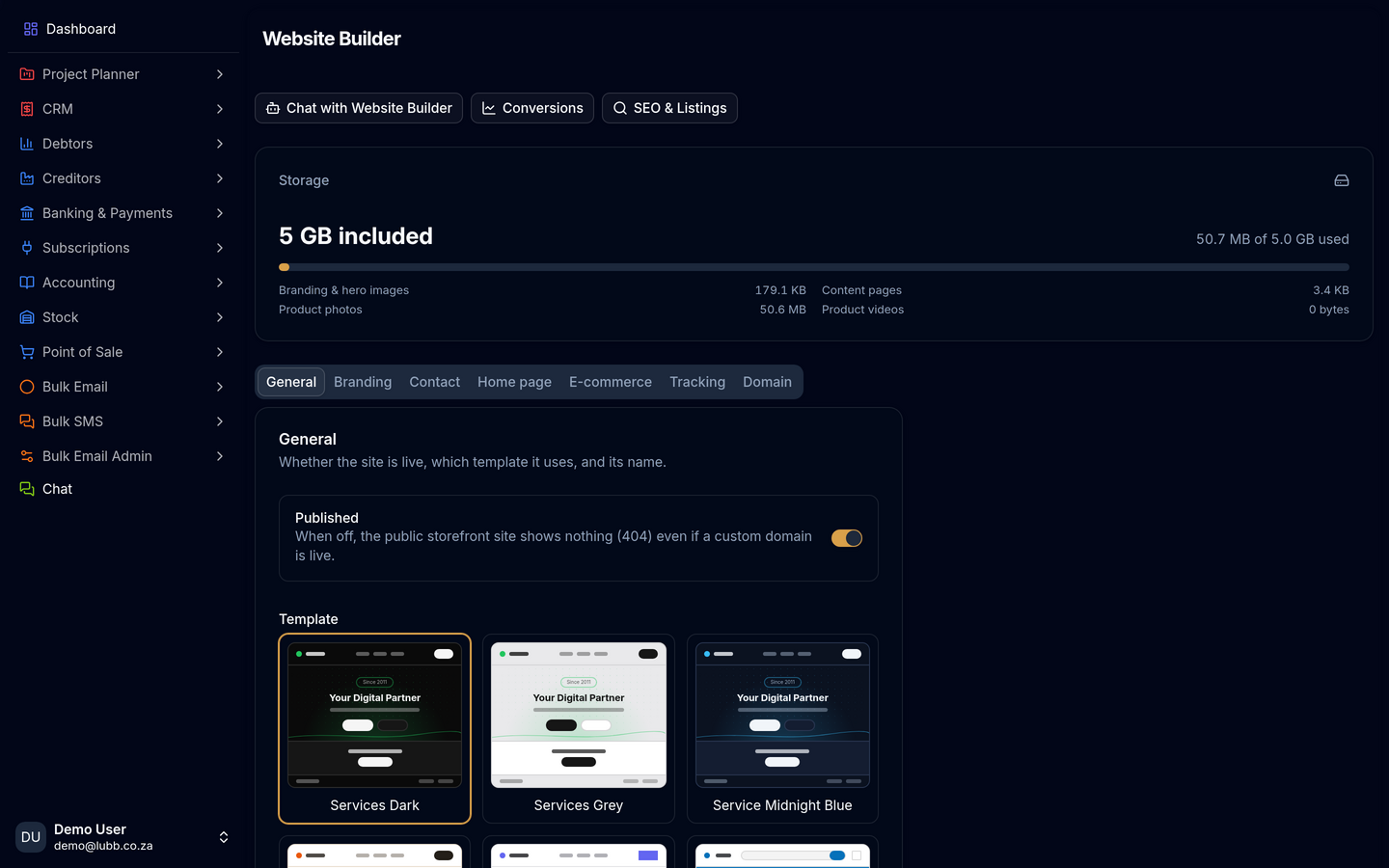Click the '50.7 MB of 5.0 GB used' text
Viewport: 1389px width, 868px height.
coord(1272,239)
